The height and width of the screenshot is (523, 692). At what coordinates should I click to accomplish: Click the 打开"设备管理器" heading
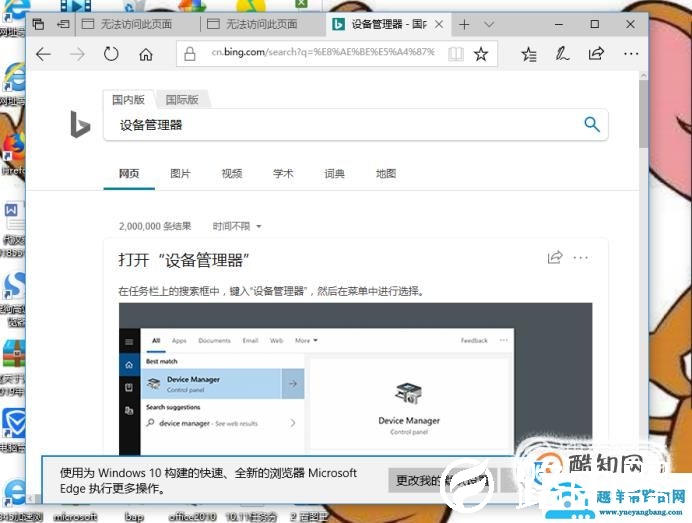[184, 260]
